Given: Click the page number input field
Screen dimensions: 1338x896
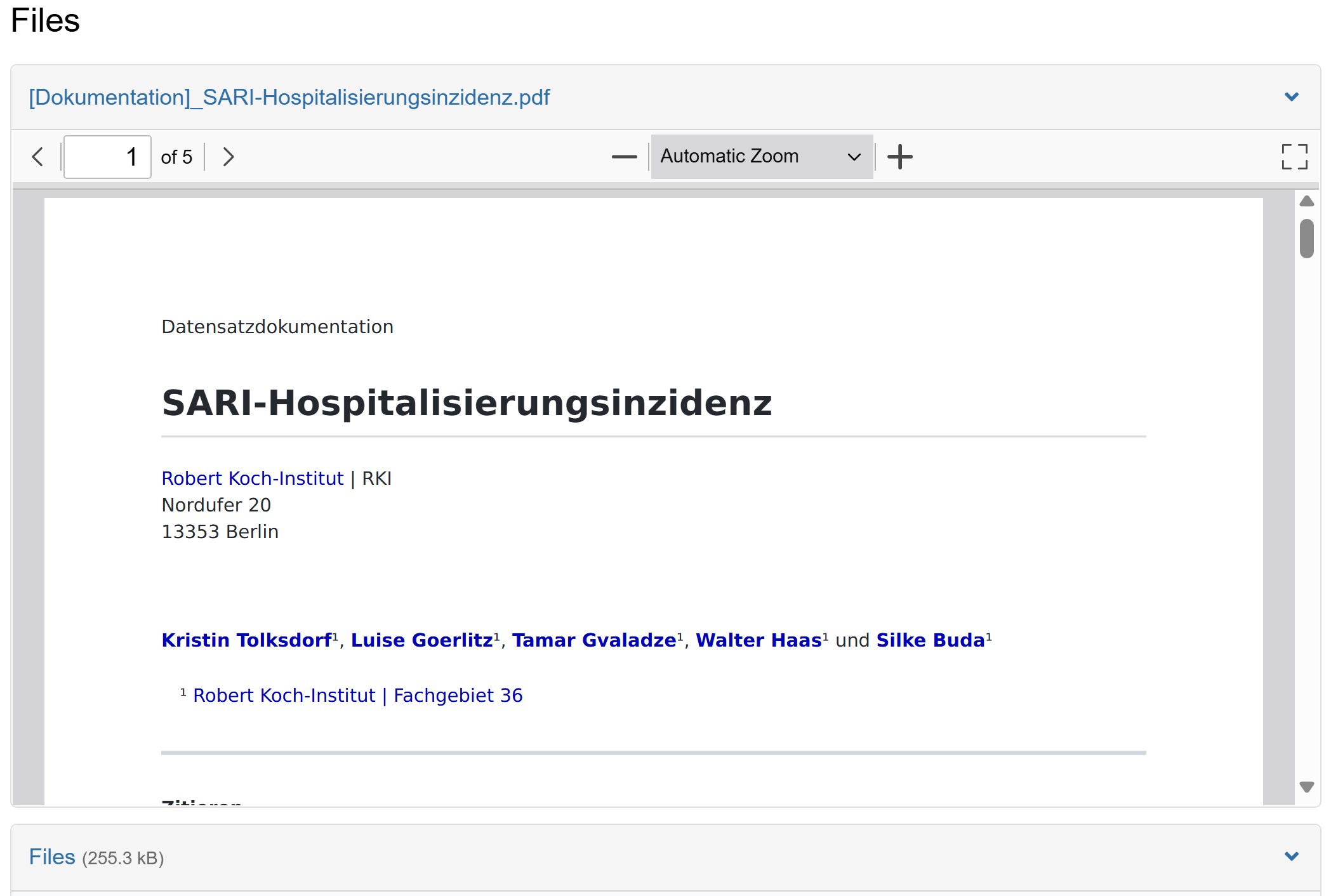Looking at the screenshot, I should (107, 157).
